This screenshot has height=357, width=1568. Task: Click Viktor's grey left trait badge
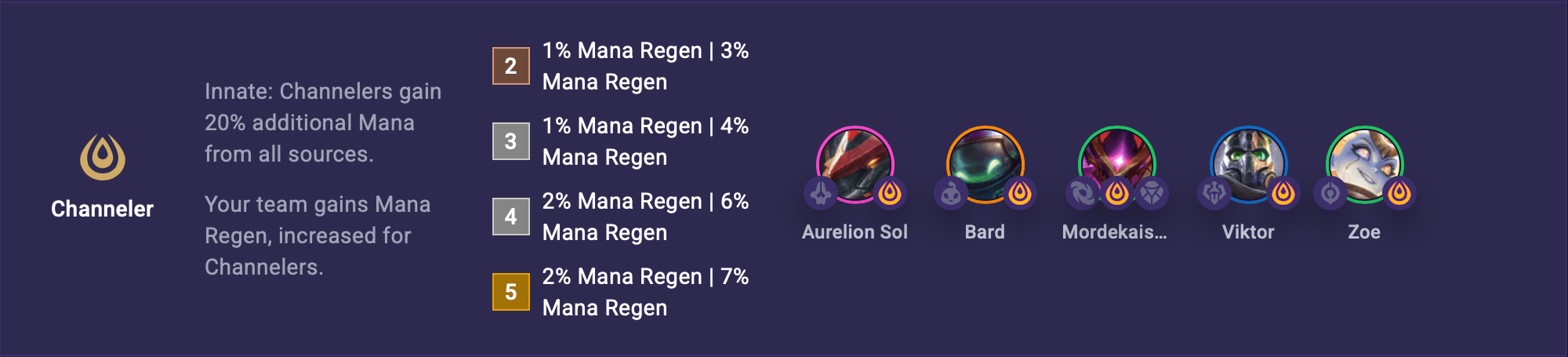pyautogui.click(x=1214, y=193)
